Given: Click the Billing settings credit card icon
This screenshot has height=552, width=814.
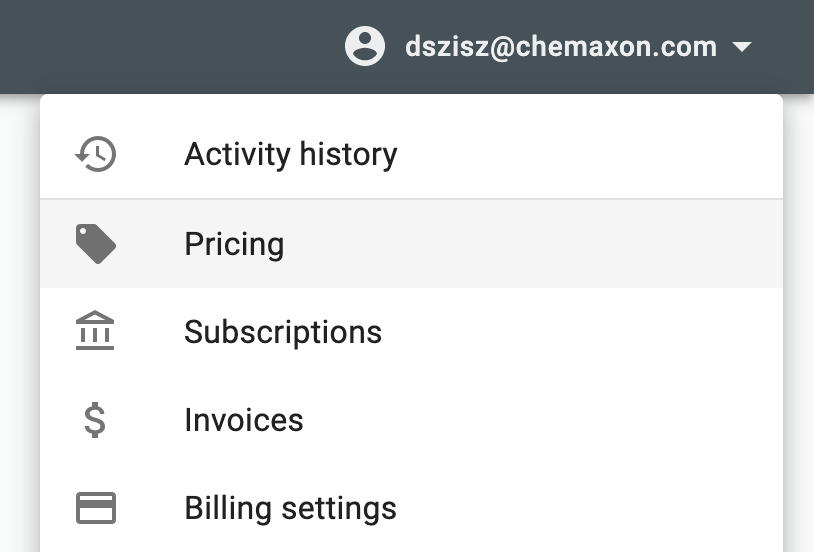Looking at the screenshot, I should (x=96, y=508).
